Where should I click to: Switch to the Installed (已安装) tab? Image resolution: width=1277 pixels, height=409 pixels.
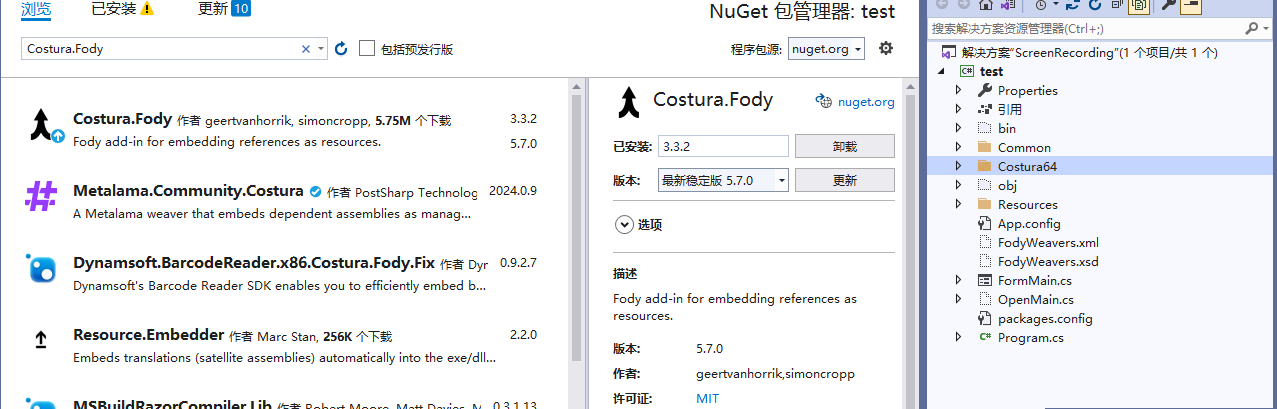point(114,9)
